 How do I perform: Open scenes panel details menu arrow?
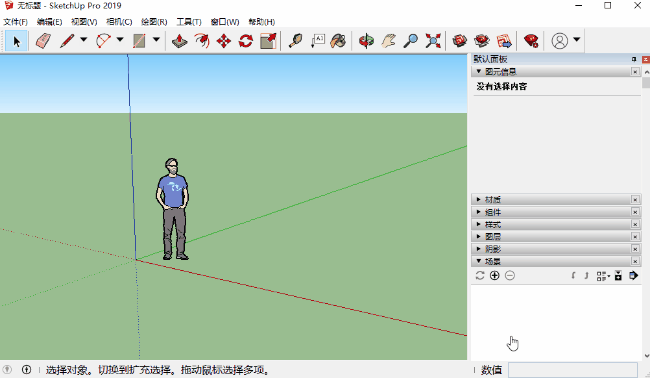[633, 276]
